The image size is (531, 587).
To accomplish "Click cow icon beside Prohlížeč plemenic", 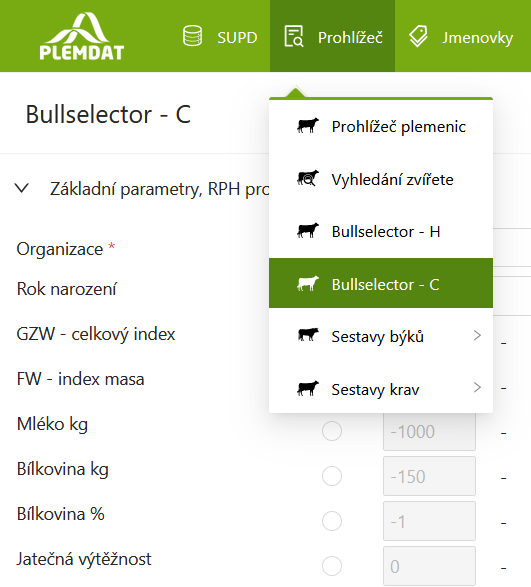I will click(x=308, y=126).
